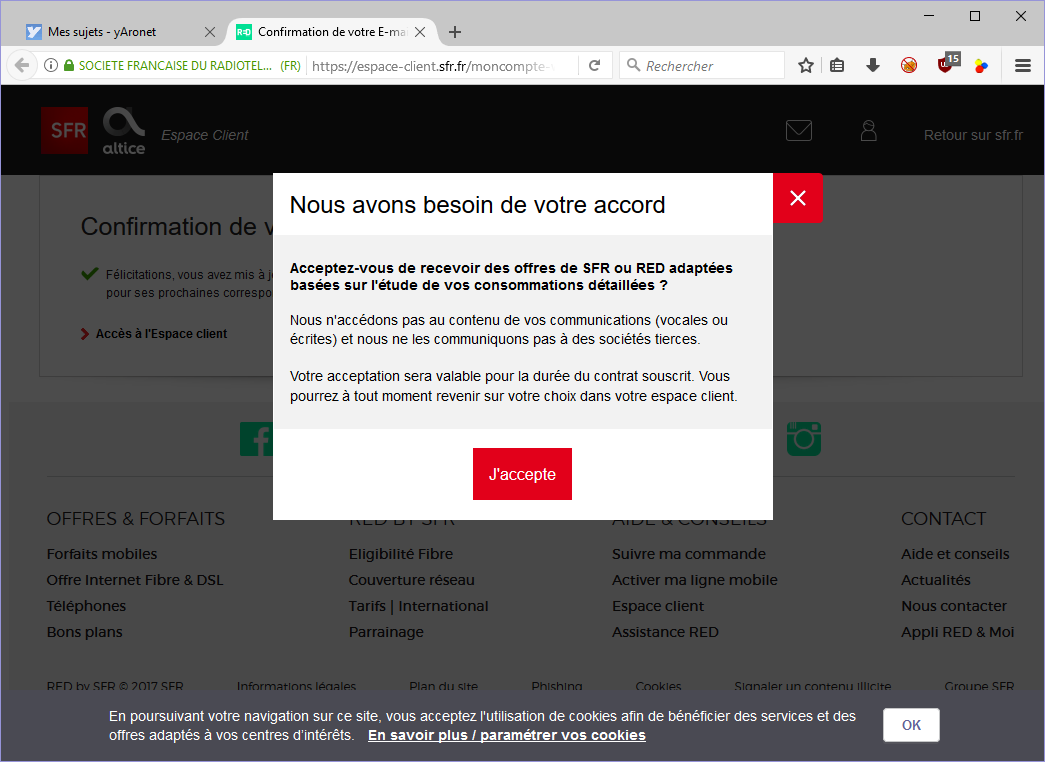
Task: Dismiss cookie banner with OK button
Action: [x=910, y=725]
